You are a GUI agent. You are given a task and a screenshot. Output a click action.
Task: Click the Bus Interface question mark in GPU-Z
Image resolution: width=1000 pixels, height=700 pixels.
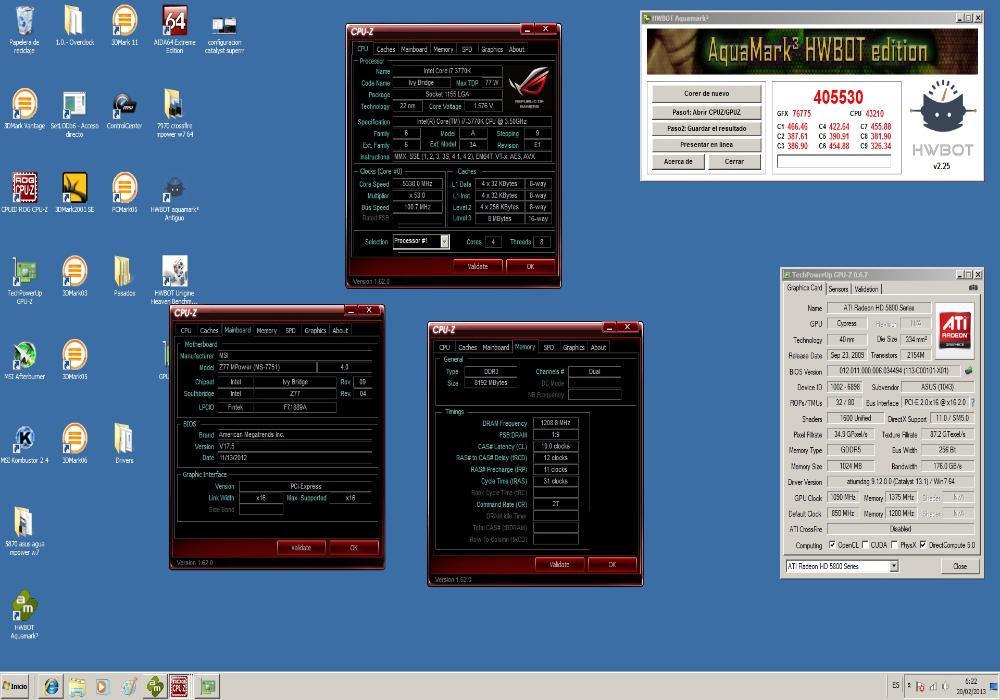tap(972, 402)
